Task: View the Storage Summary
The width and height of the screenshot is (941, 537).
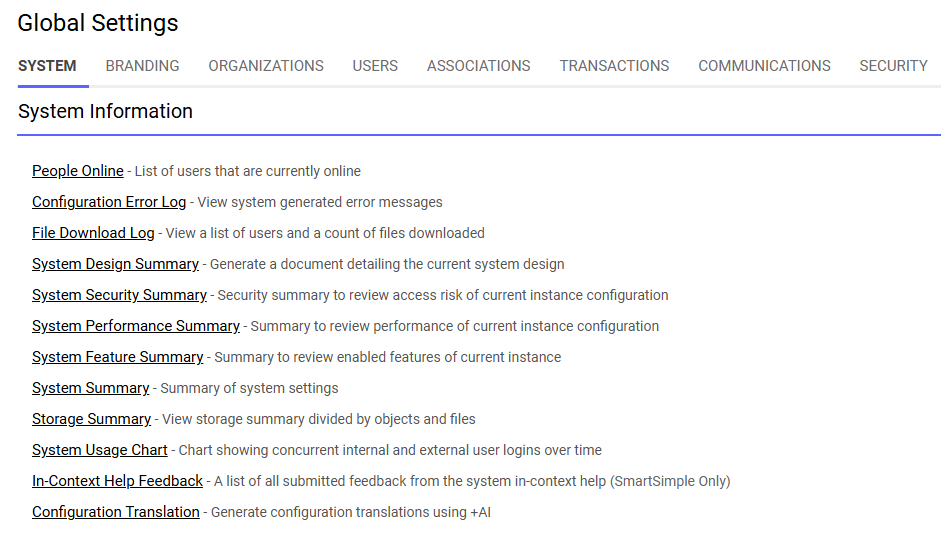Action: coord(91,419)
